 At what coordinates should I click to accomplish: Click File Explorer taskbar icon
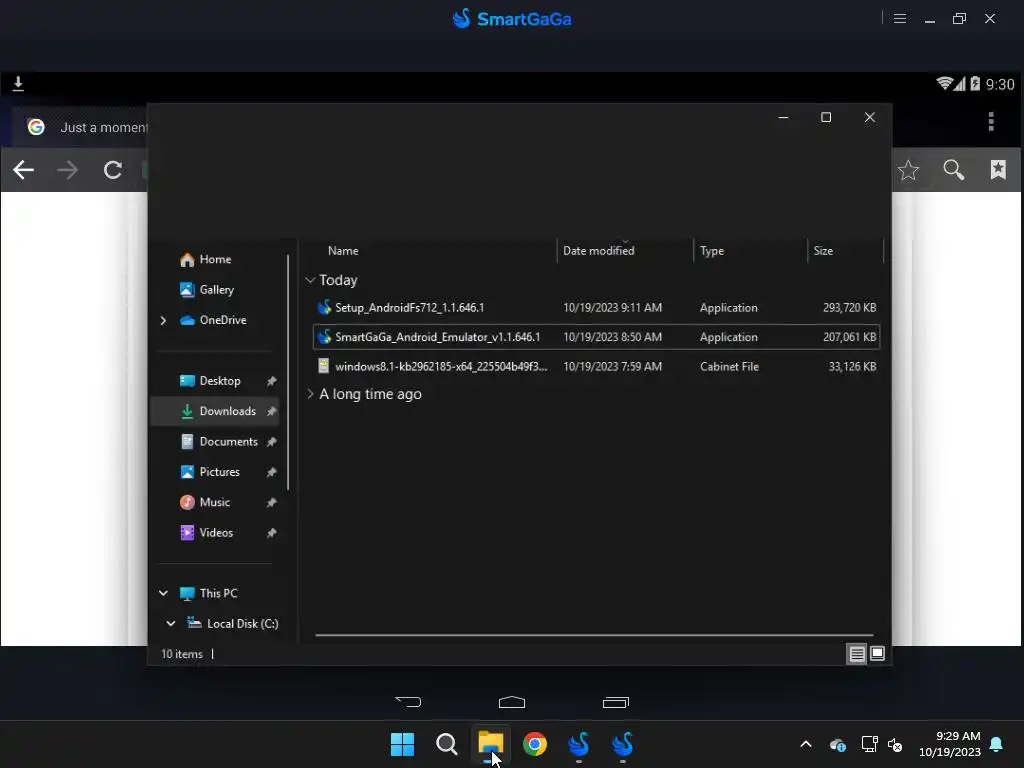tap(490, 744)
